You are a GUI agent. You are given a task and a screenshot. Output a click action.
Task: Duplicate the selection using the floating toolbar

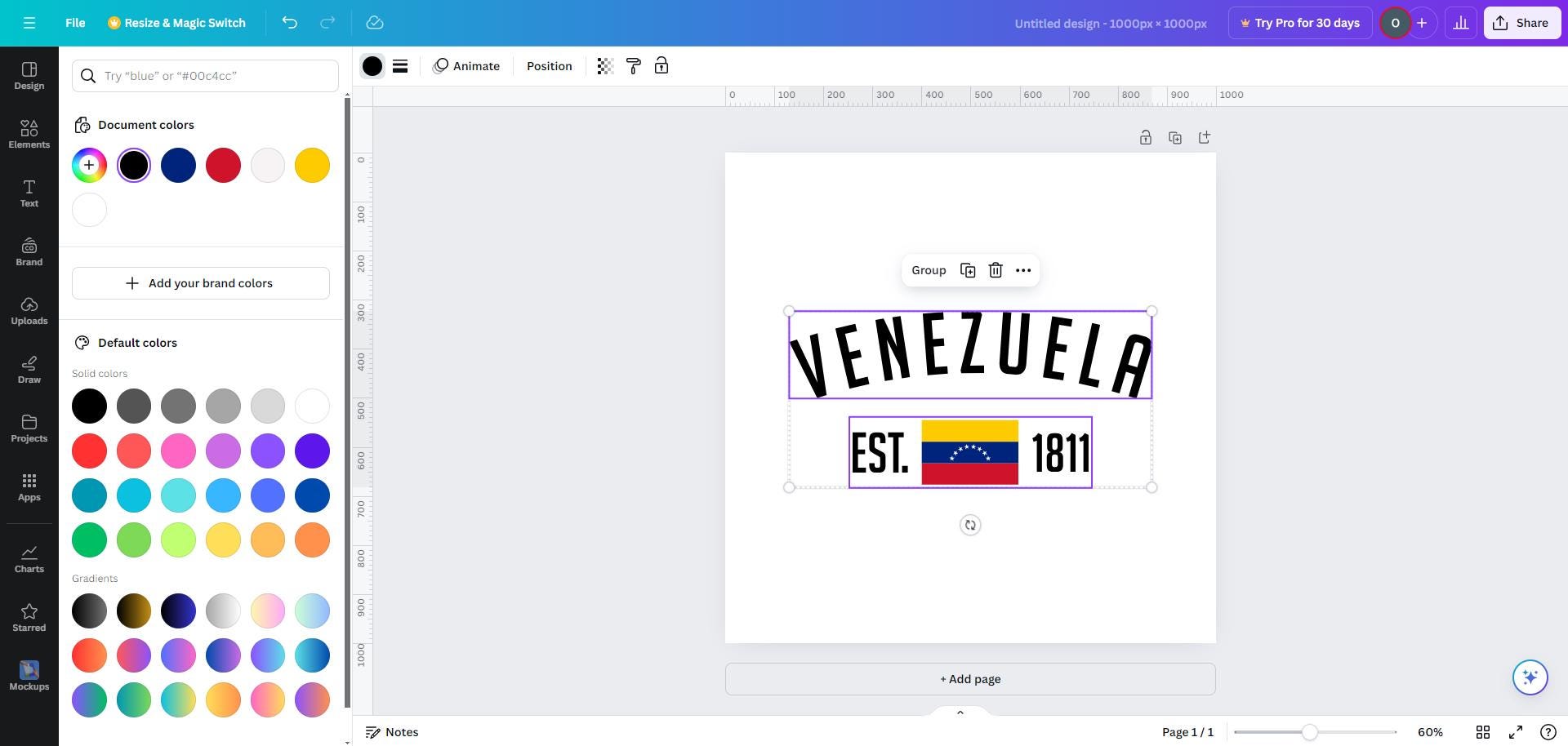pos(968,269)
